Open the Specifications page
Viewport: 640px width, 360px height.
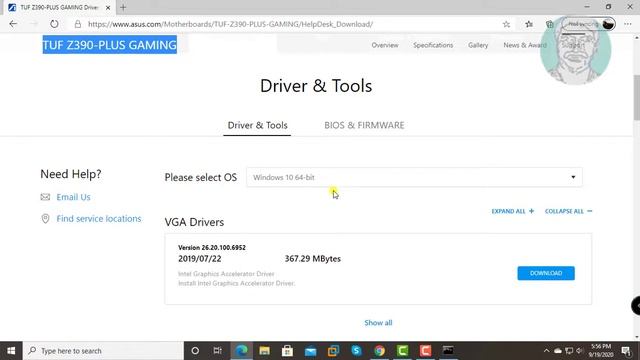(433, 45)
